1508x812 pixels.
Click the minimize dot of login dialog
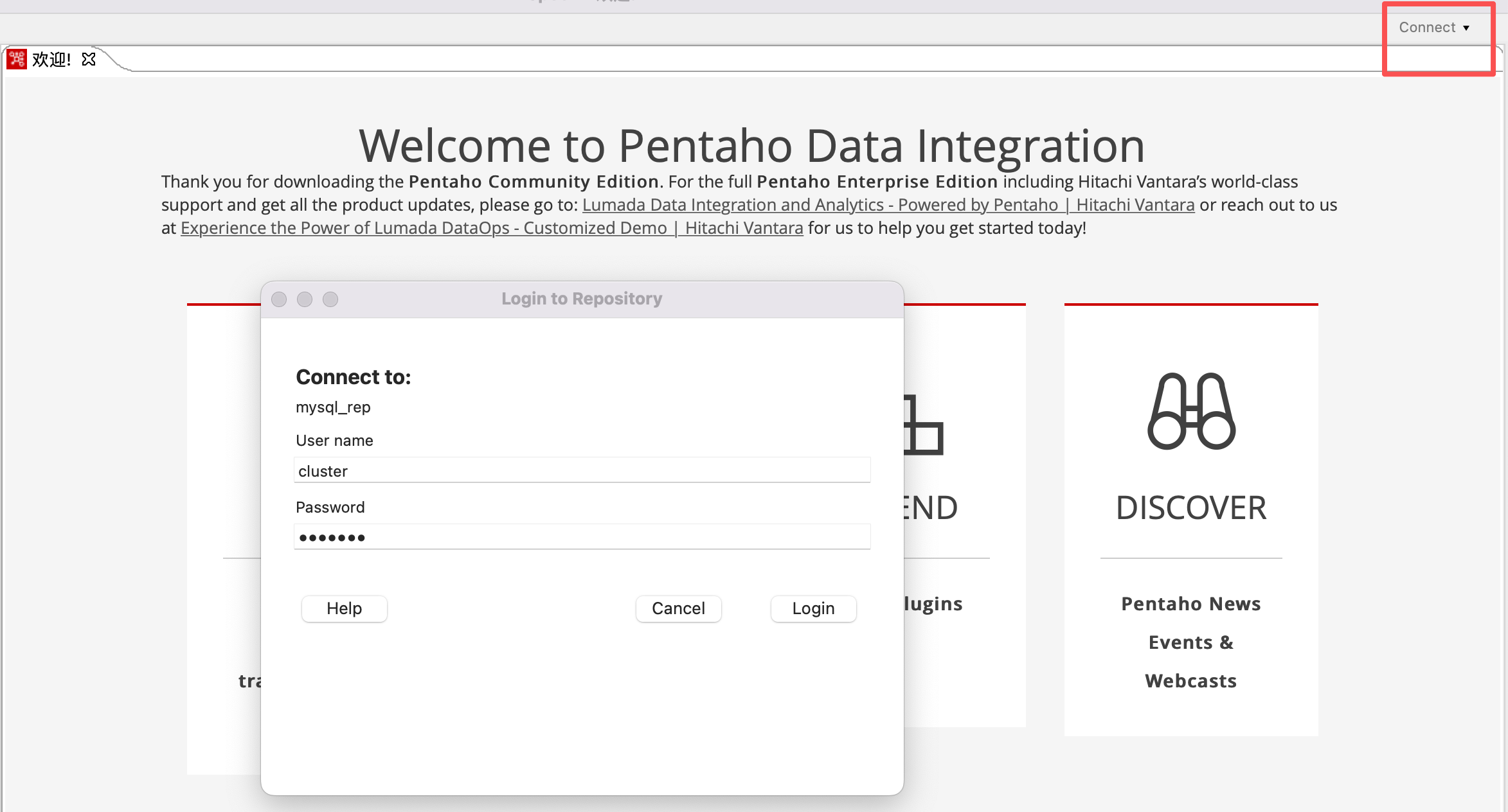click(305, 299)
